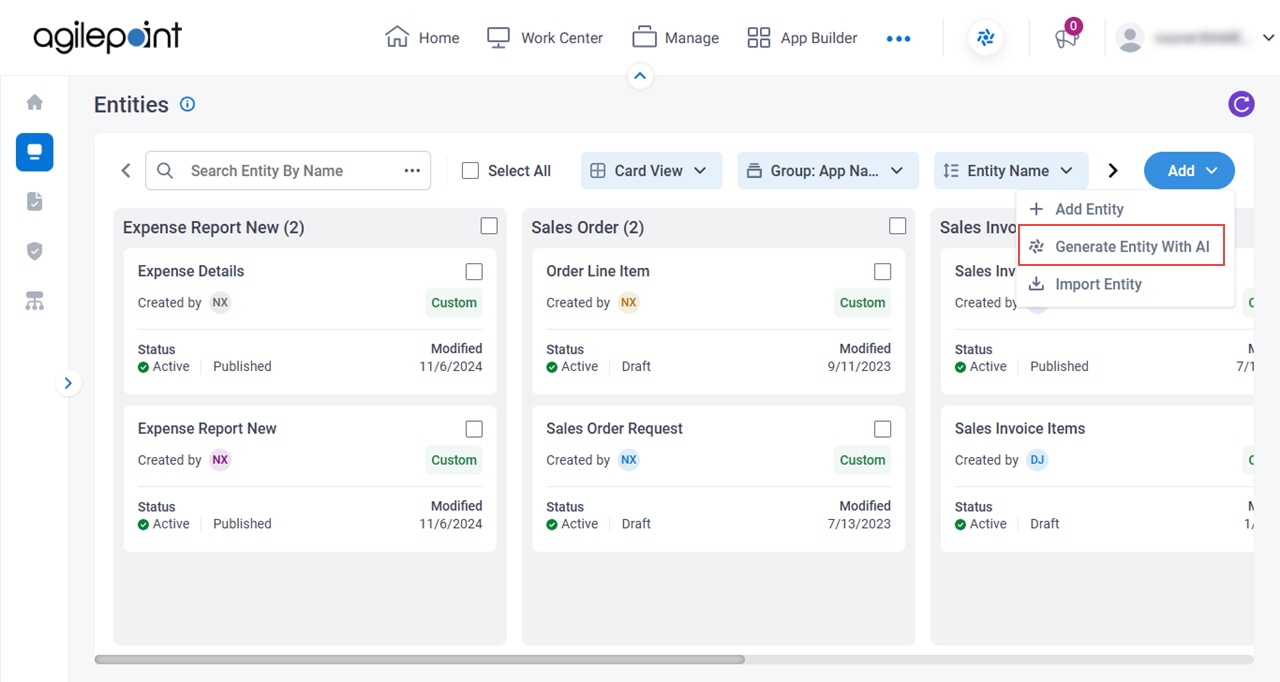
Task: Click the NX avatar on Sales Order Request
Action: (x=628, y=460)
